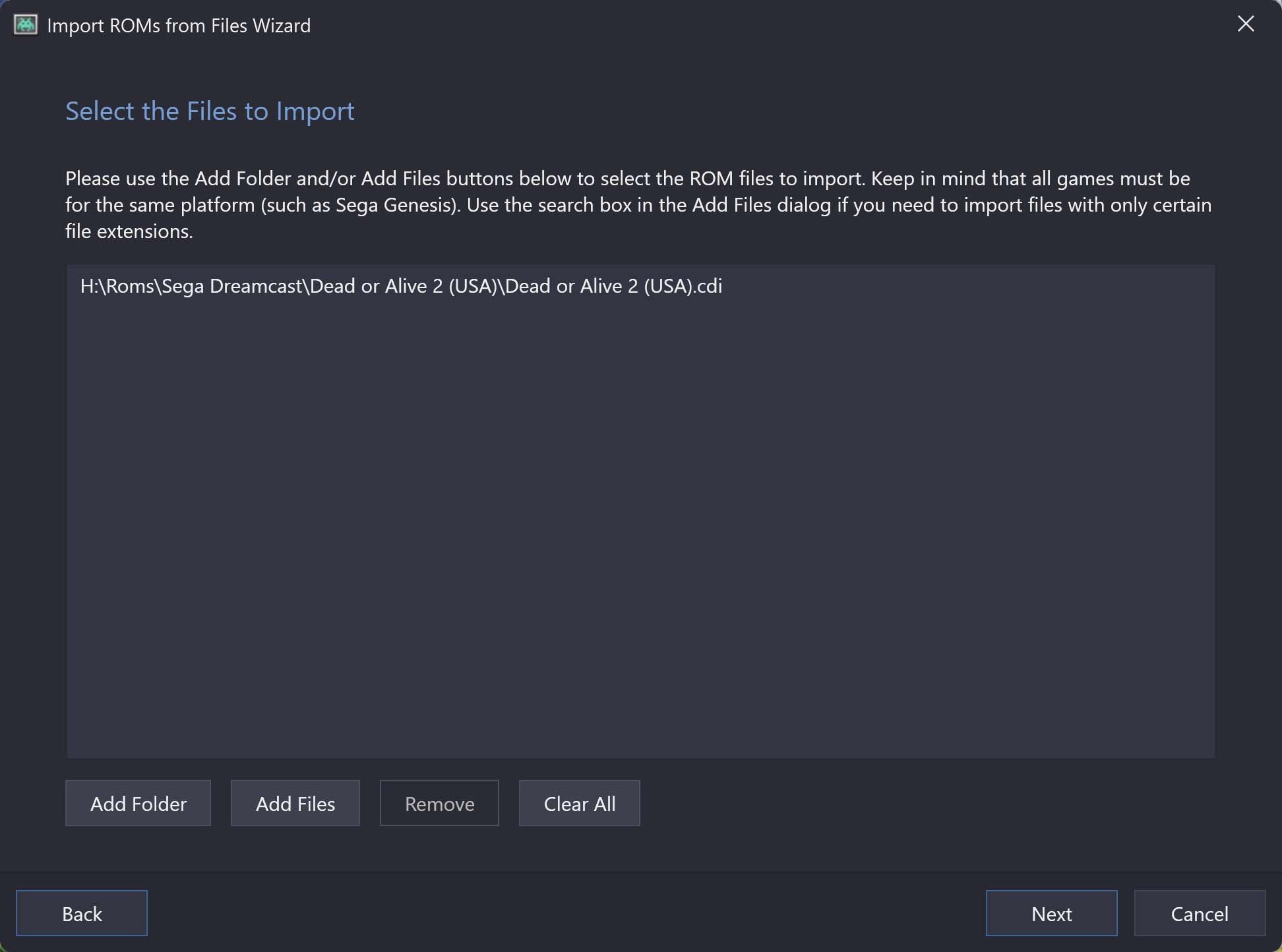The image size is (1282, 952).
Task: Click the empty area of the file list
Action: (640, 527)
